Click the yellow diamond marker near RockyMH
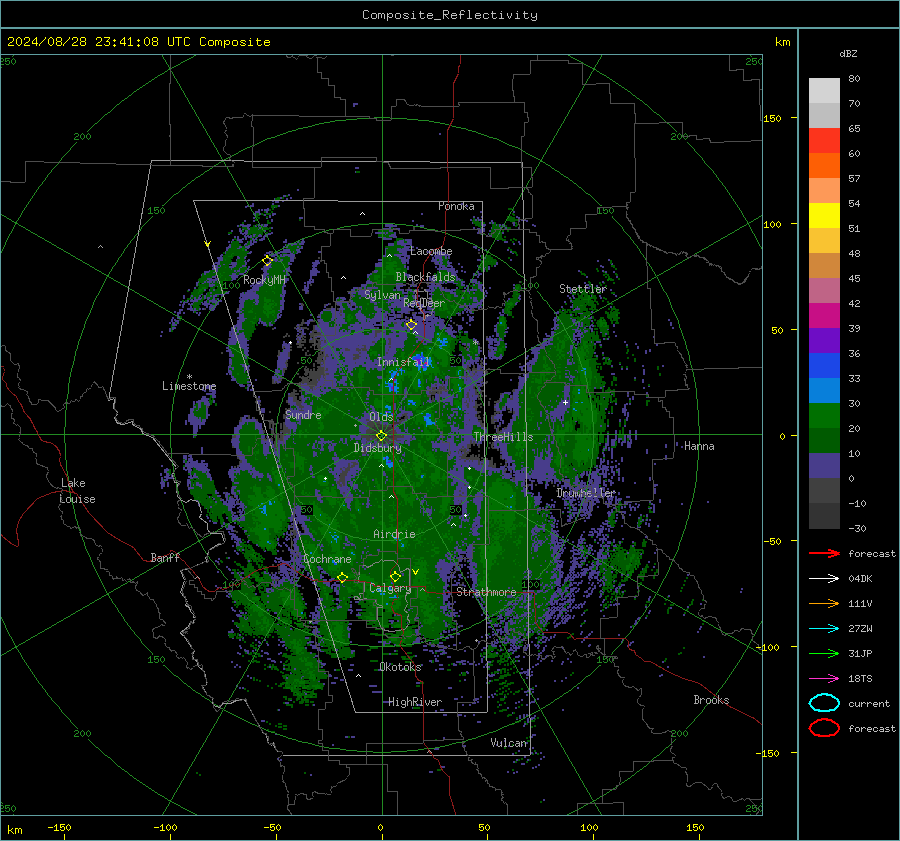 (267, 261)
